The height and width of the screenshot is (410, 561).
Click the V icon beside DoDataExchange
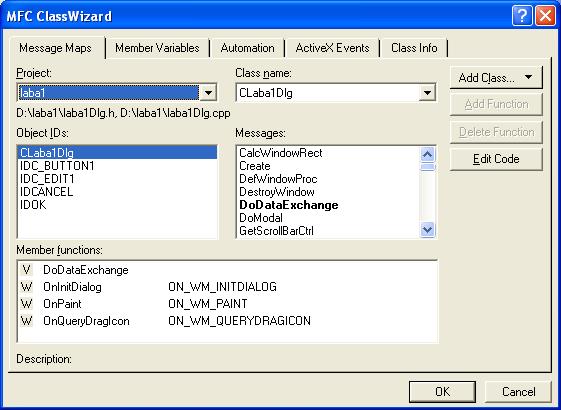(x=26, y=270)
